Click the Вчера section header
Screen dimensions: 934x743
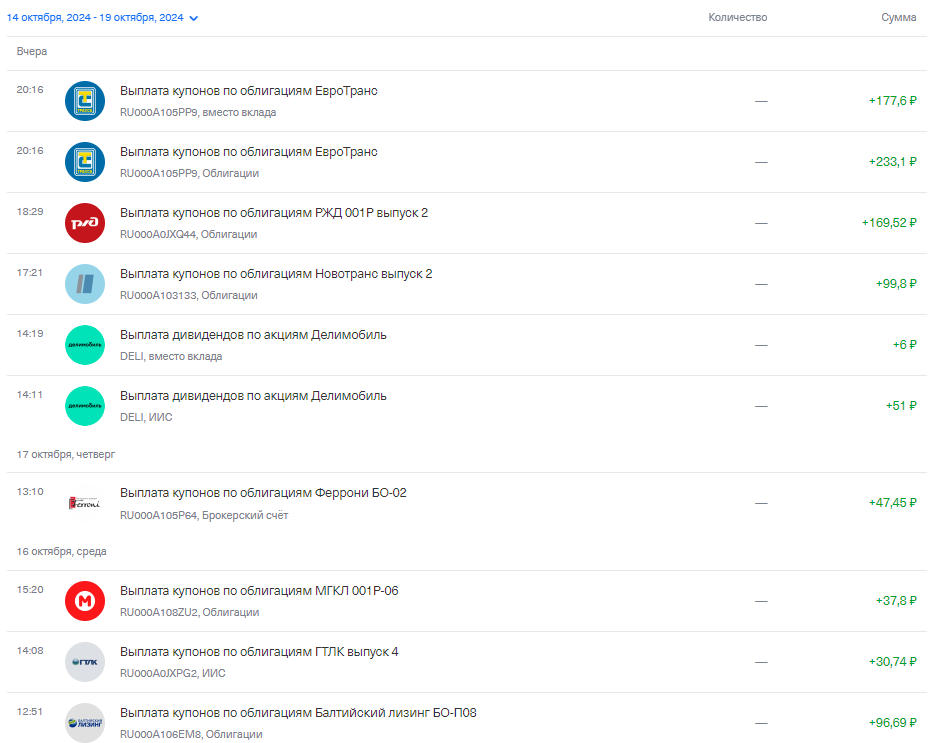coord(32,52)
